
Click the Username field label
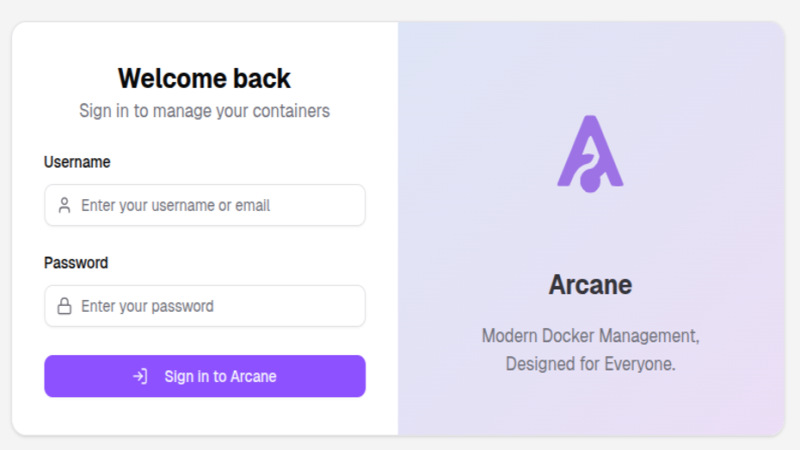(x=77, y=162)
